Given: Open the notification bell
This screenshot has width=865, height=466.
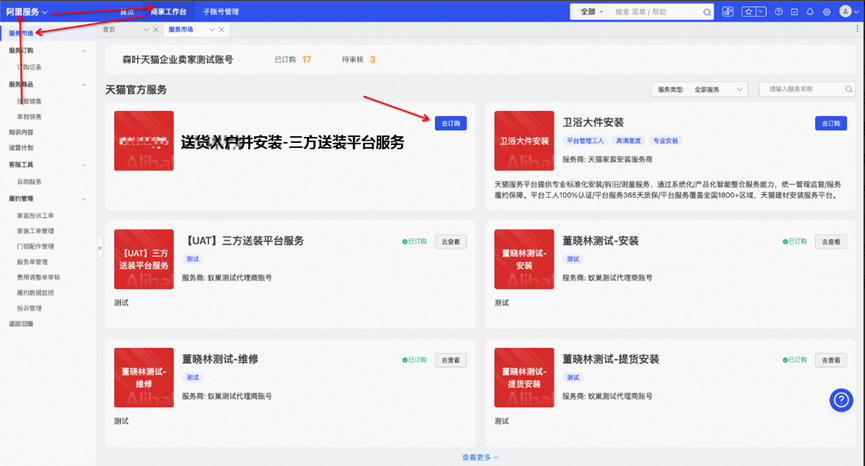Looking at the screenshot, I should (x=810, y=12).
